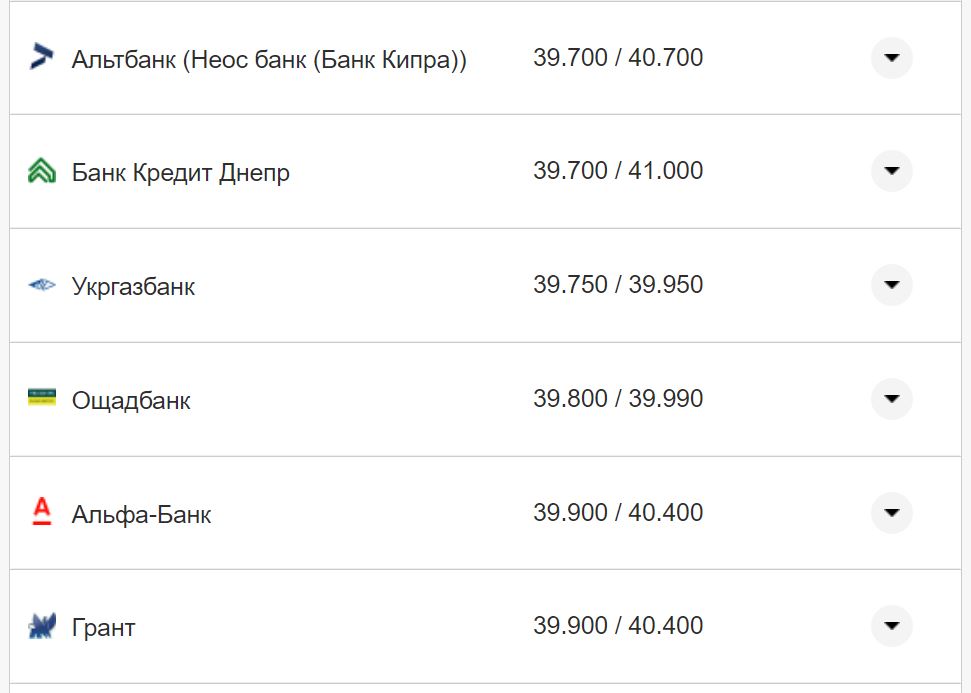Open the Ощадбанк name link
This screenshot has width=971, height=693.
click(x=131, y=401)
